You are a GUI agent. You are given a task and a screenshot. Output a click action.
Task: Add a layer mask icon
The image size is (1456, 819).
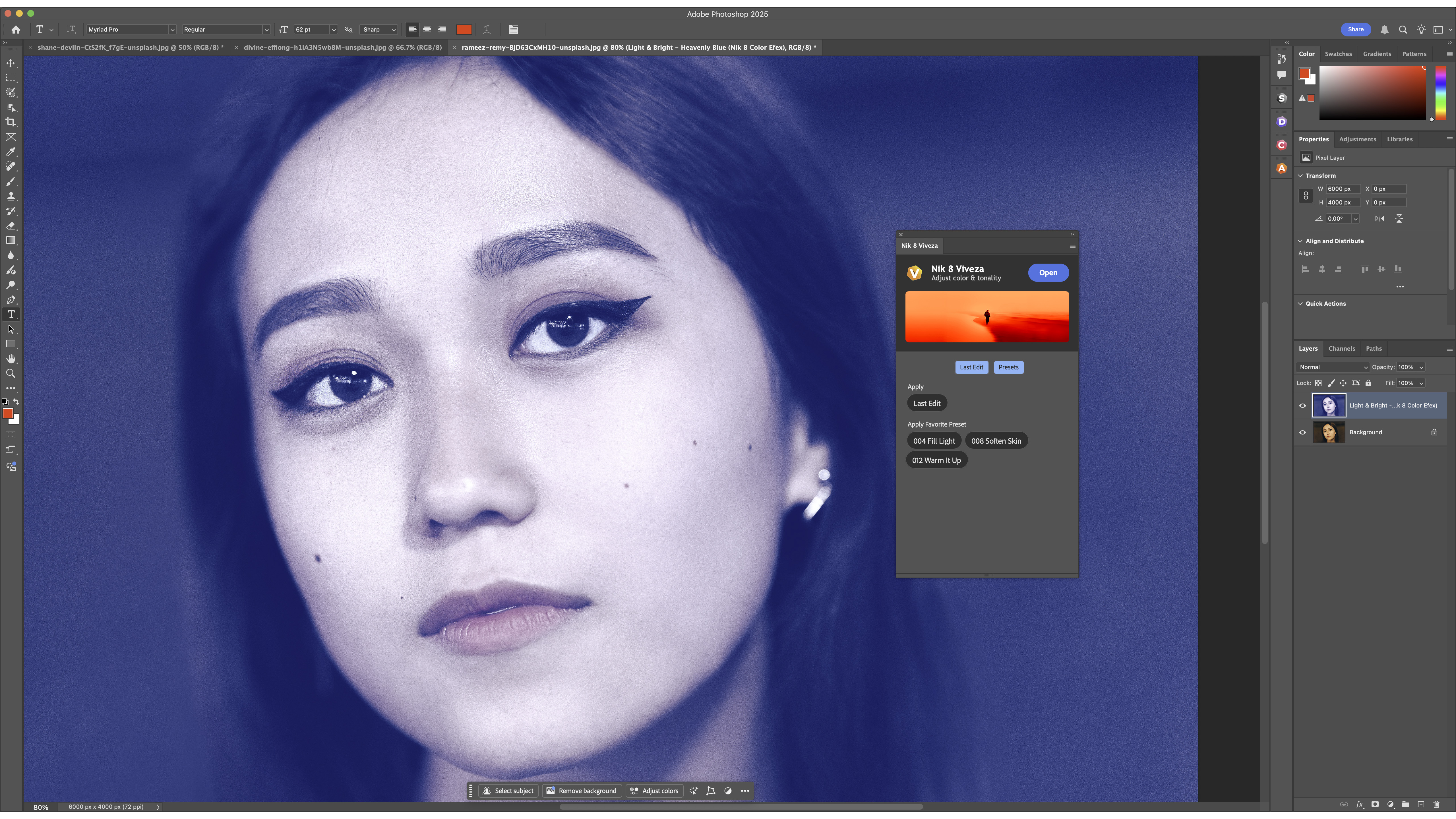point(1375,804)
